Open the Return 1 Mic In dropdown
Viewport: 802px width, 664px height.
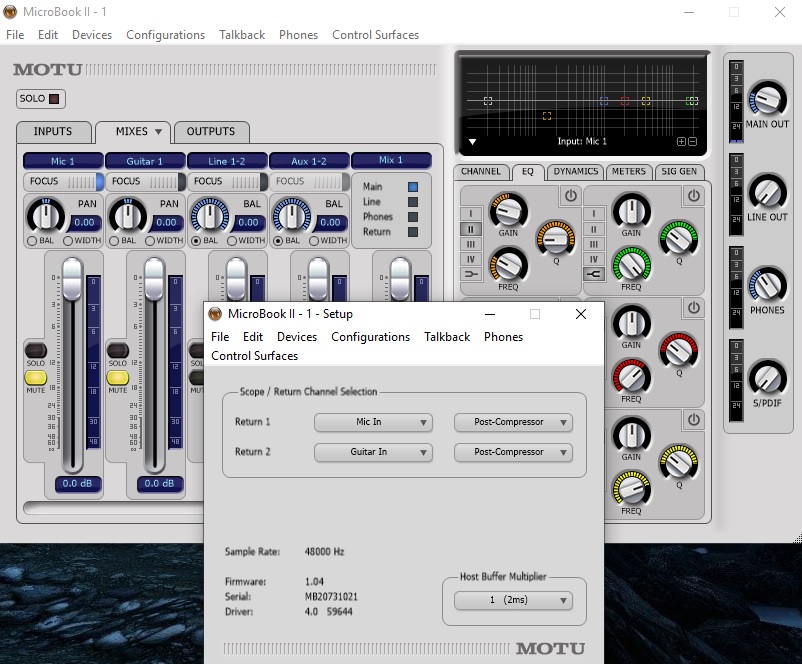coord(373,422)
